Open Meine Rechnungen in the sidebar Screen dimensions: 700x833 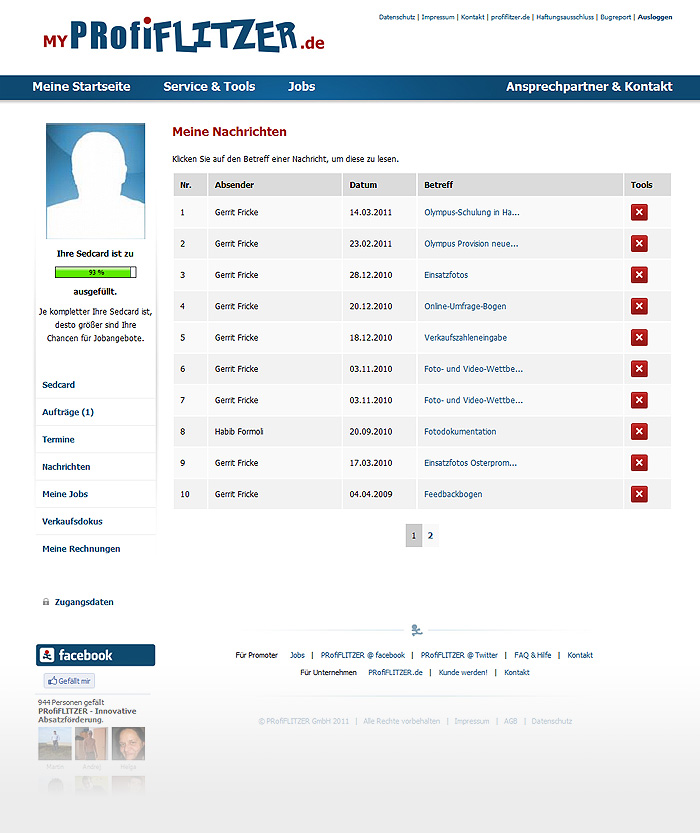pos(81,549)
